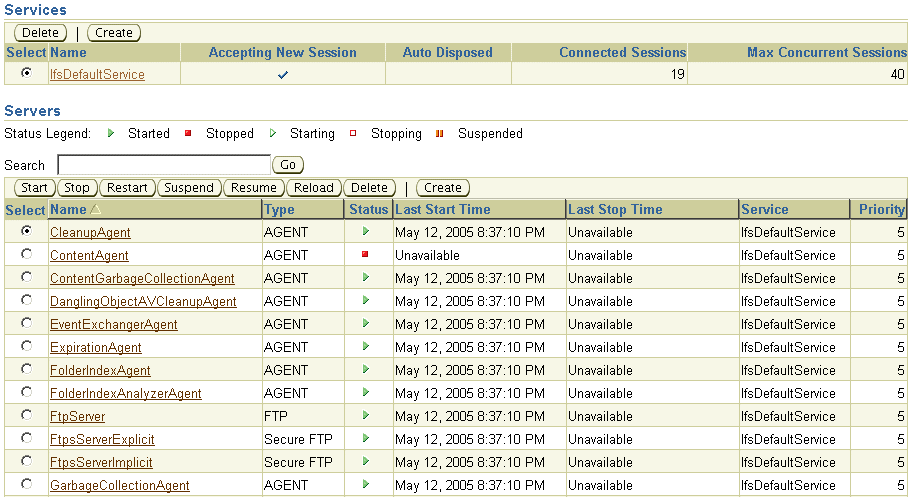This screenshot has width=911, height=497.
Task: Sort servers by Type column header
Action: [279, 210]
